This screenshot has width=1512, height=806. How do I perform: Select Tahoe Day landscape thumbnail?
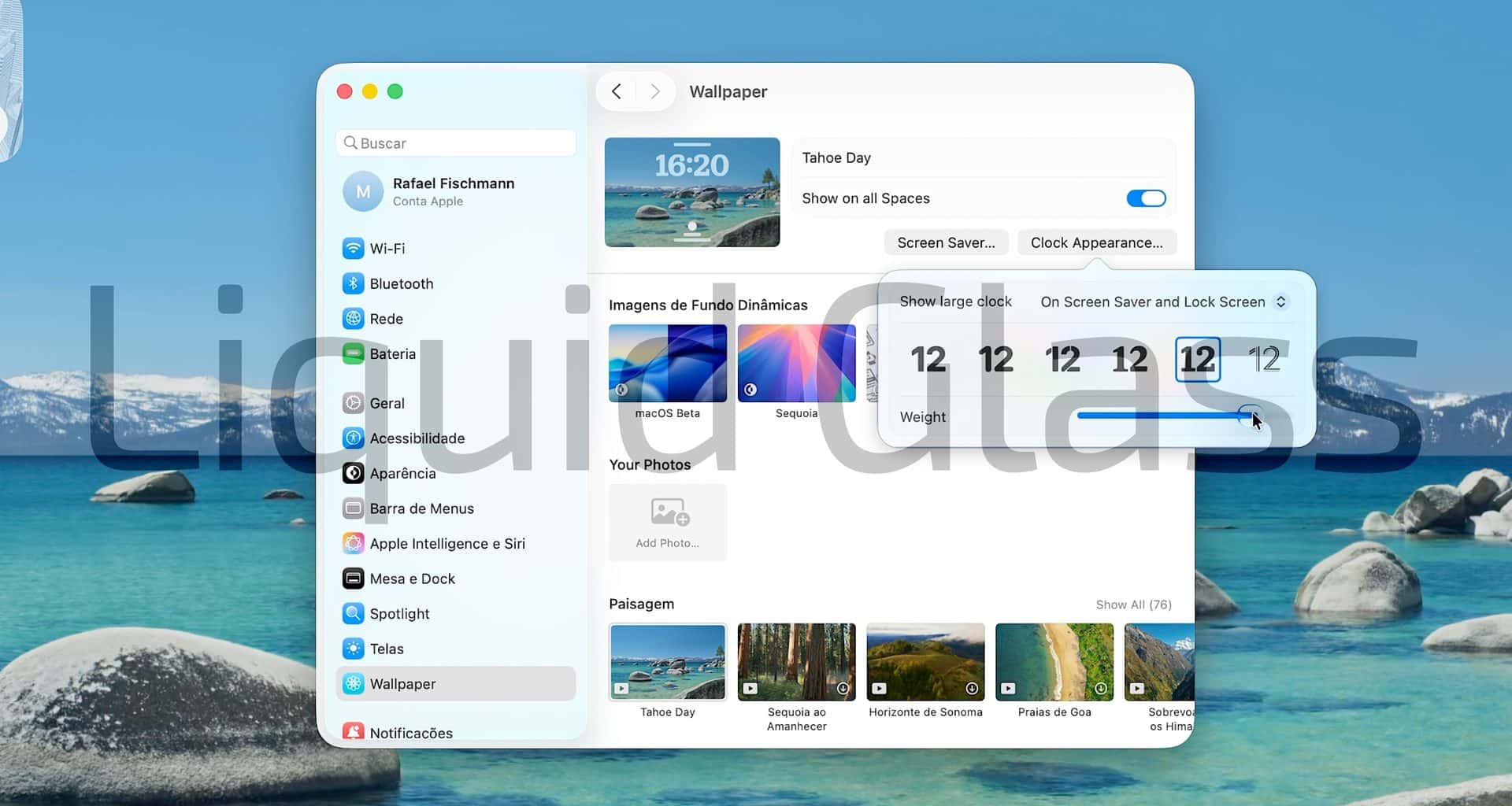(668, 662)
